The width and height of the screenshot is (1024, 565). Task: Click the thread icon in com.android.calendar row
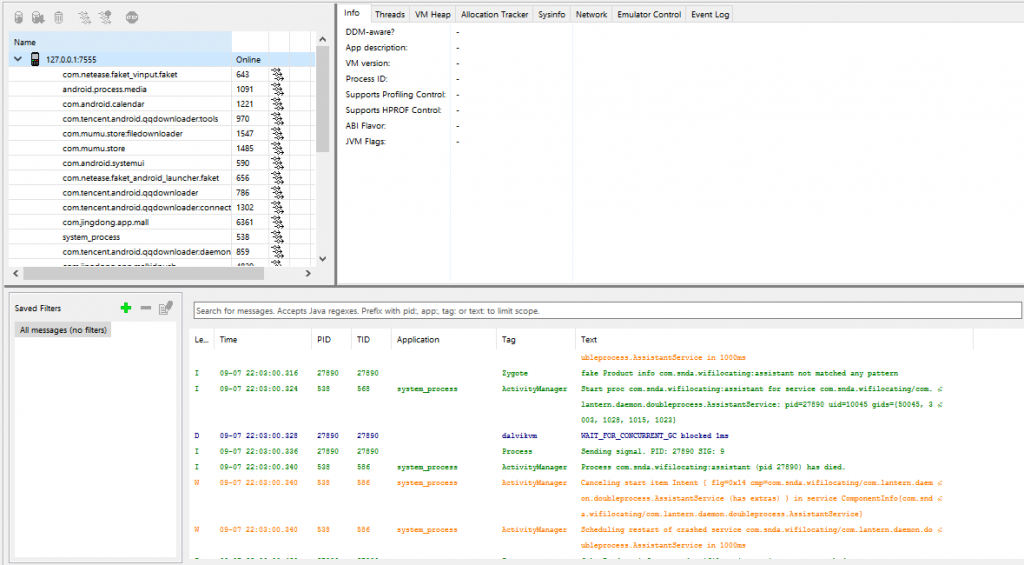tap(278, 104)
